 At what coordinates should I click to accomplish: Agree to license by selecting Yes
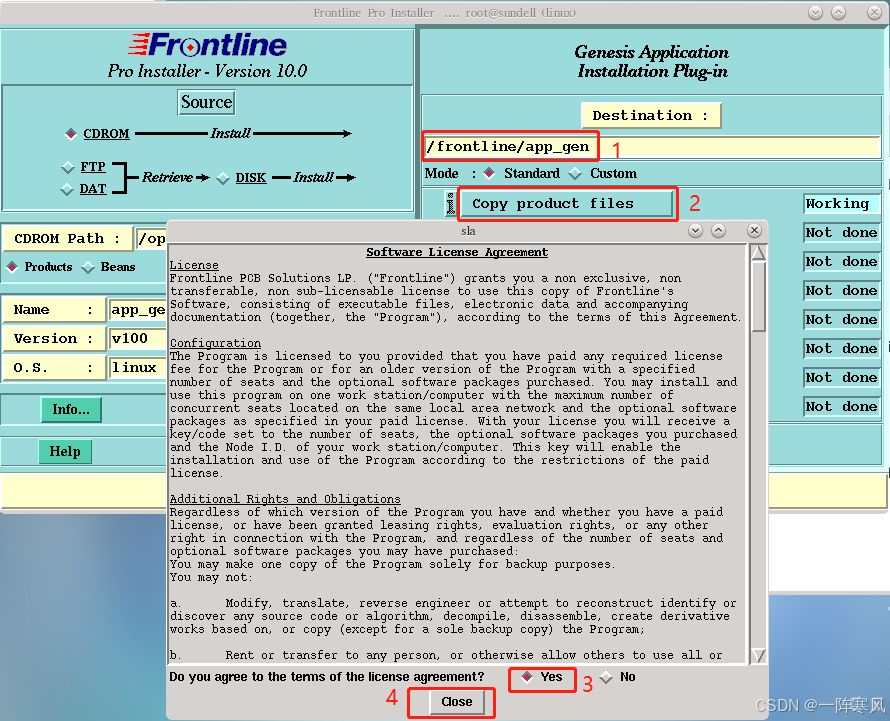point(527,677)
